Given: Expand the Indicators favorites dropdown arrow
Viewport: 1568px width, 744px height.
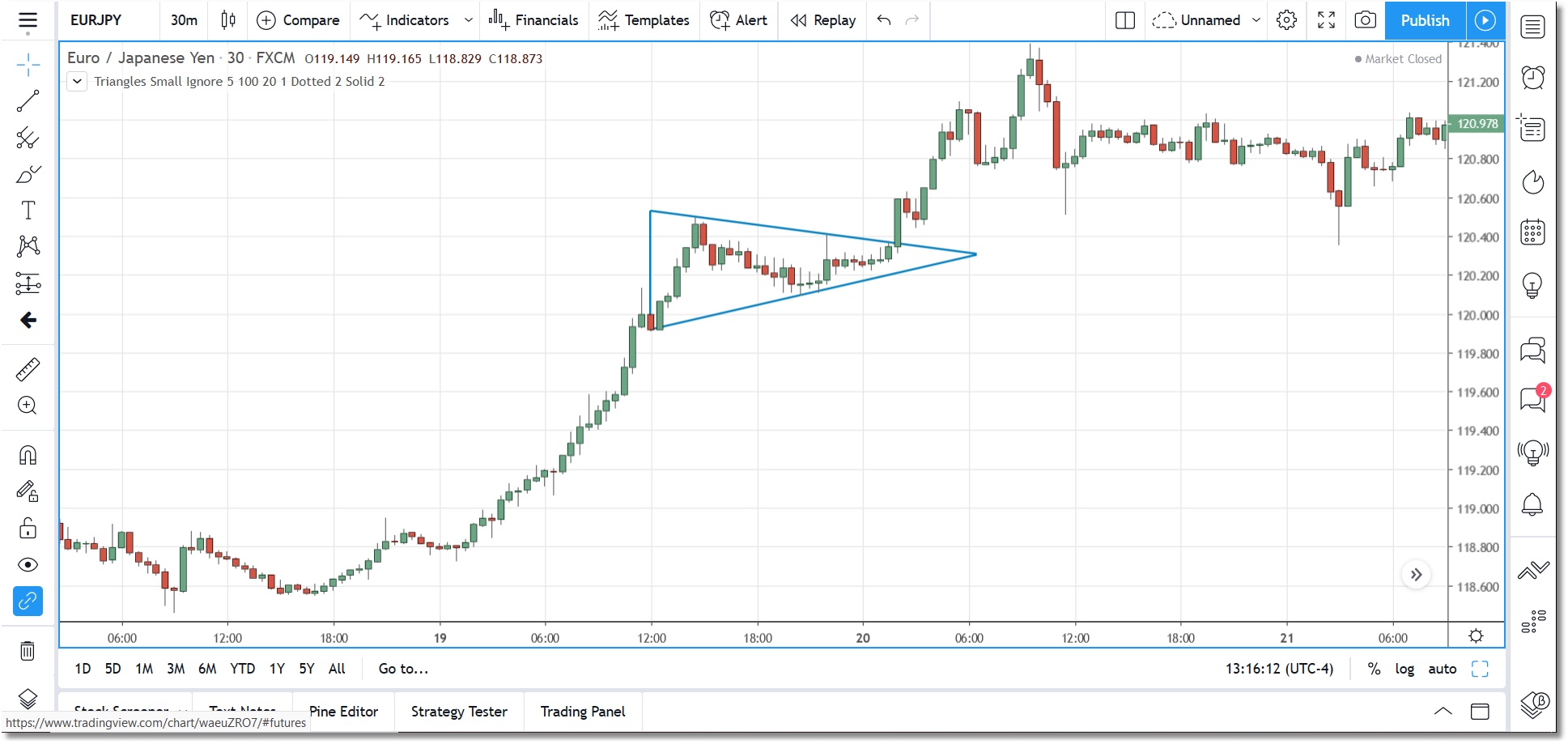Looking at the screenshot, I should [x=468, y=20].
